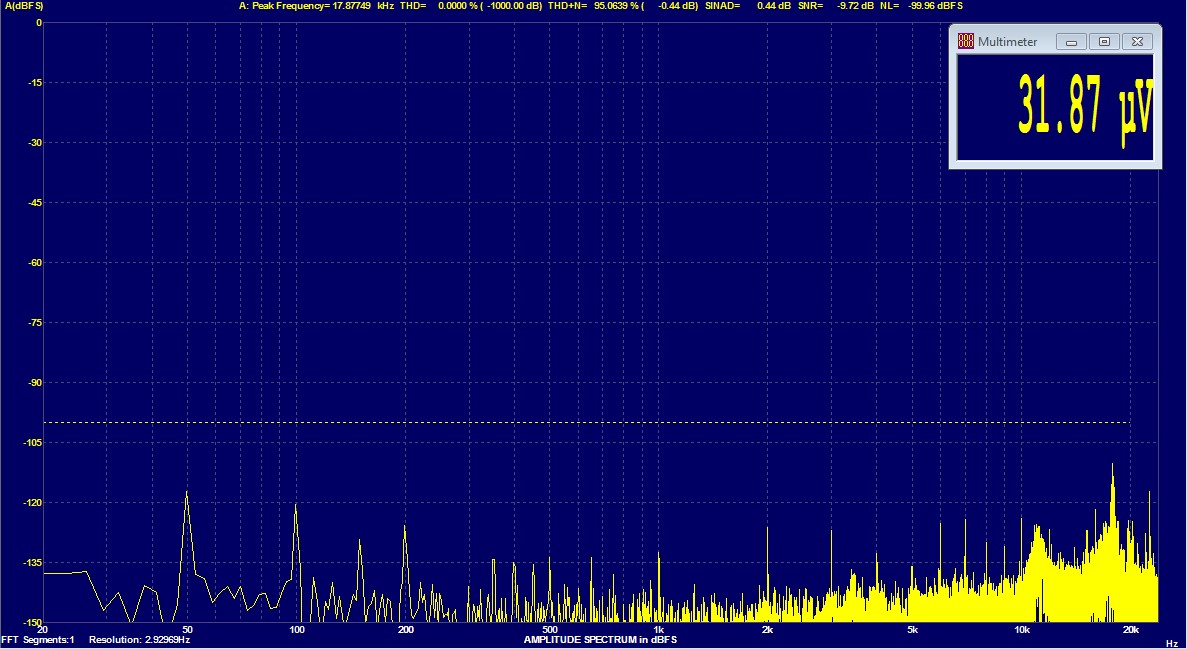1187x649 pixels.
Task: Click the -45 vertical axis label
Action: pyautogui.click(x=35, y=203)
